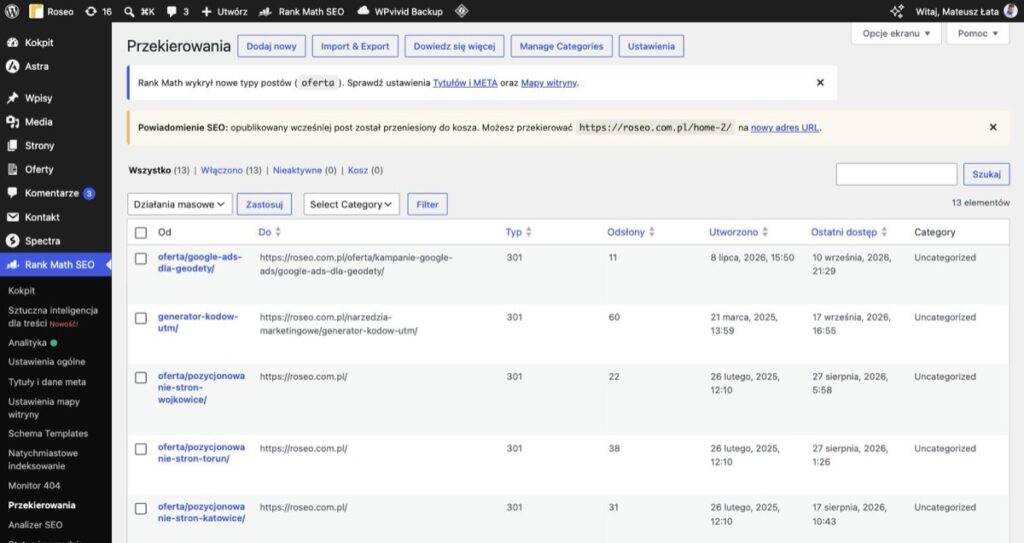
Task: Dismiss the Rank Math new post types notice
Action: click(x=820, y=82)
